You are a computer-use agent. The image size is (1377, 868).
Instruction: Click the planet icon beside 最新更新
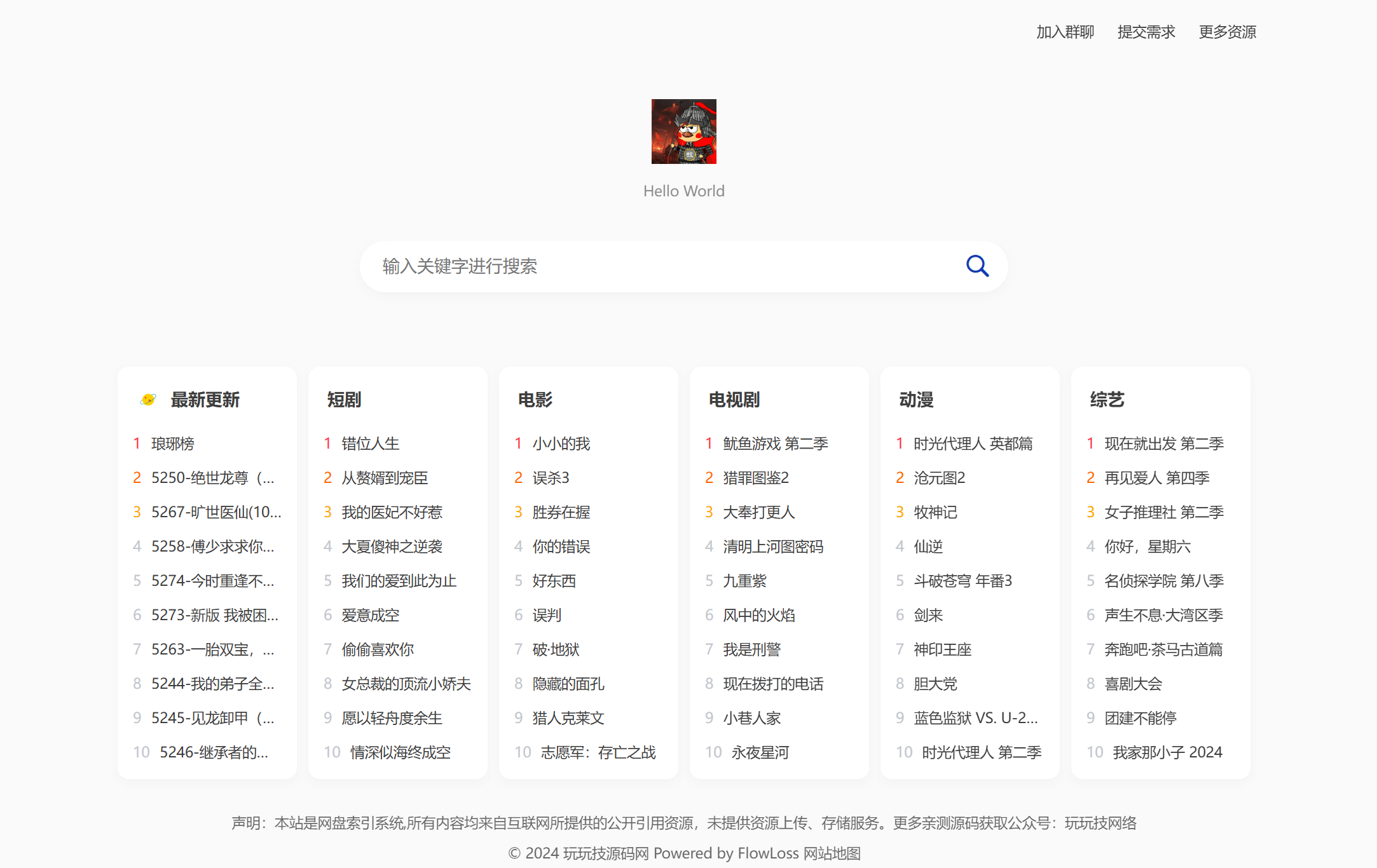pyautogui.click(x=148, y=400)
